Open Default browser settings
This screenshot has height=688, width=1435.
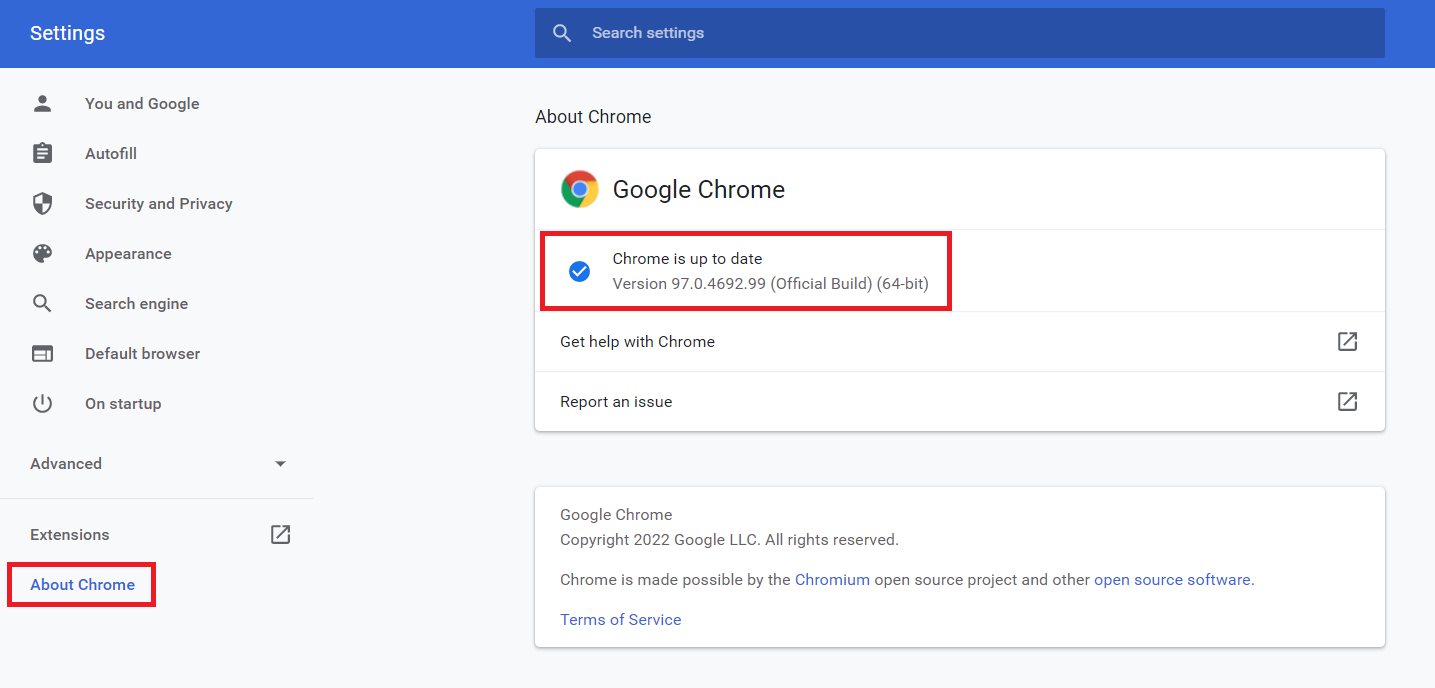pyautogui.click(x=142, y=353)
